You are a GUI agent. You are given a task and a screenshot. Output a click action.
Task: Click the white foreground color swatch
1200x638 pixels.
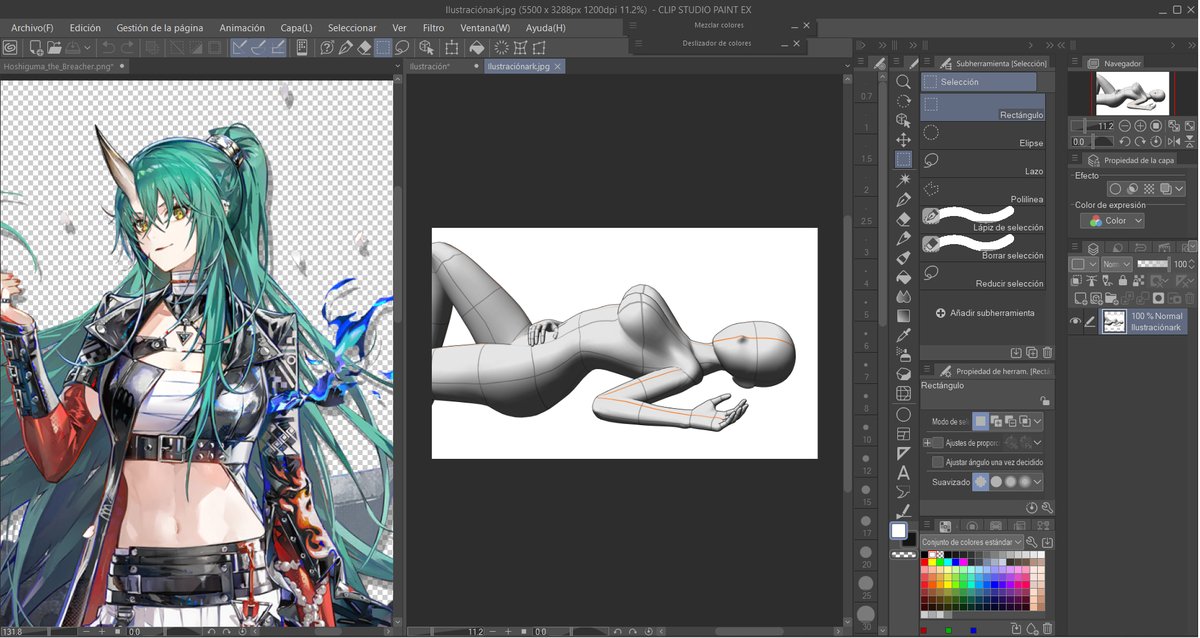pos(899,530)
